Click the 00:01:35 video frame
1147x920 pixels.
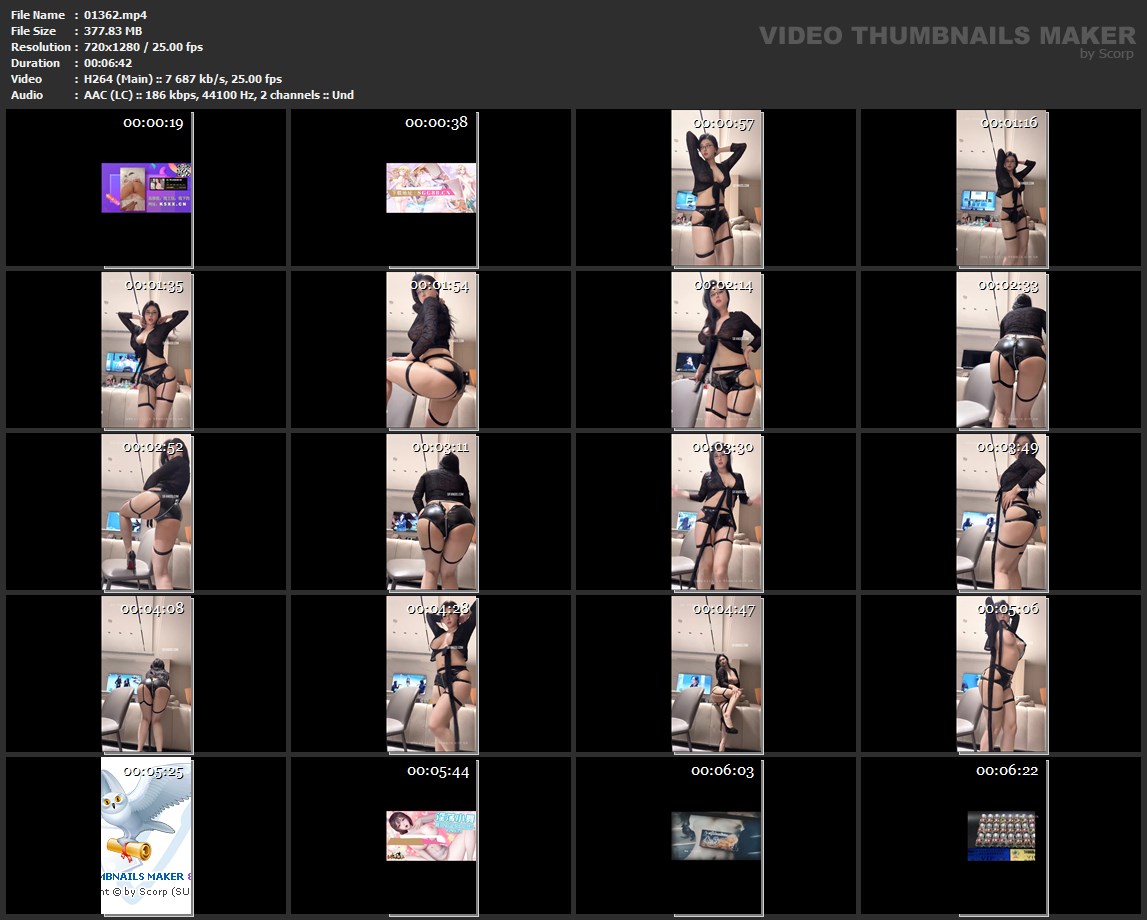pos(146,350)
